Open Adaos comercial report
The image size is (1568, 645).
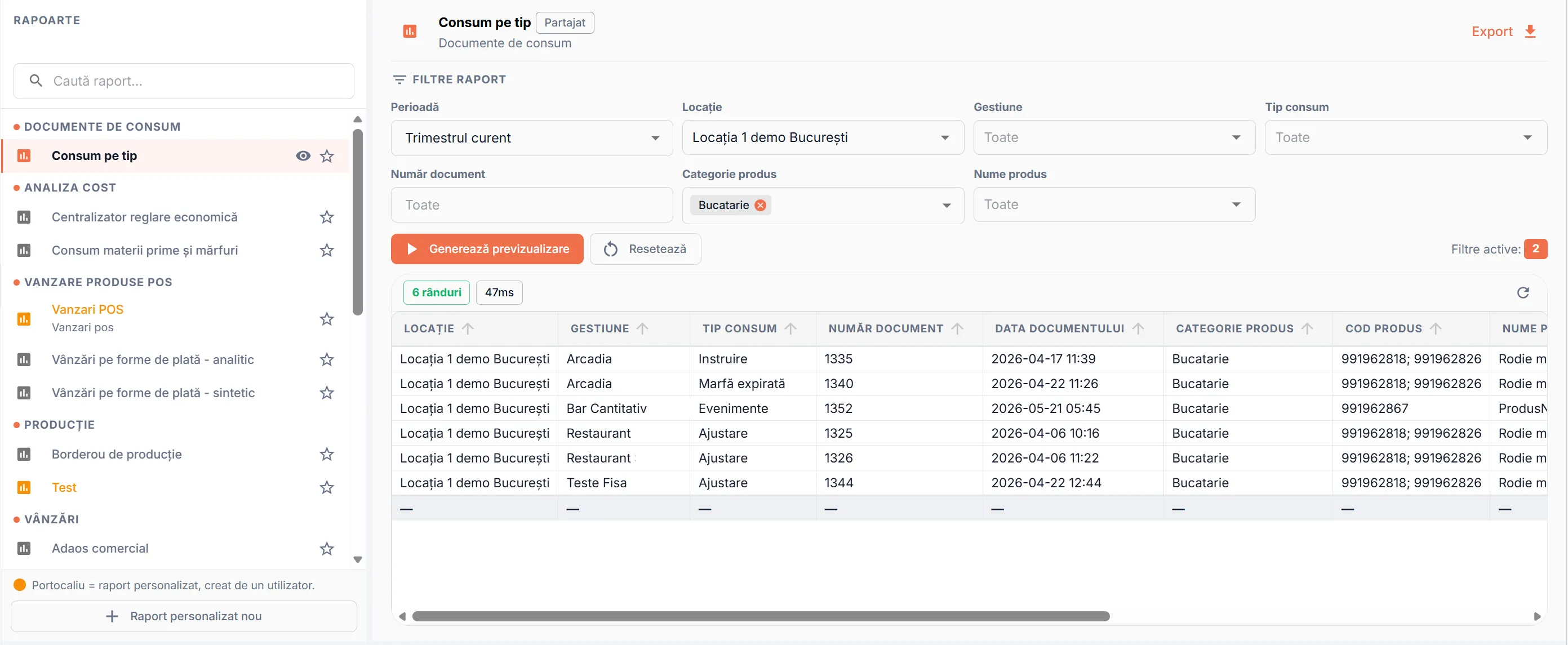point(176,548)
